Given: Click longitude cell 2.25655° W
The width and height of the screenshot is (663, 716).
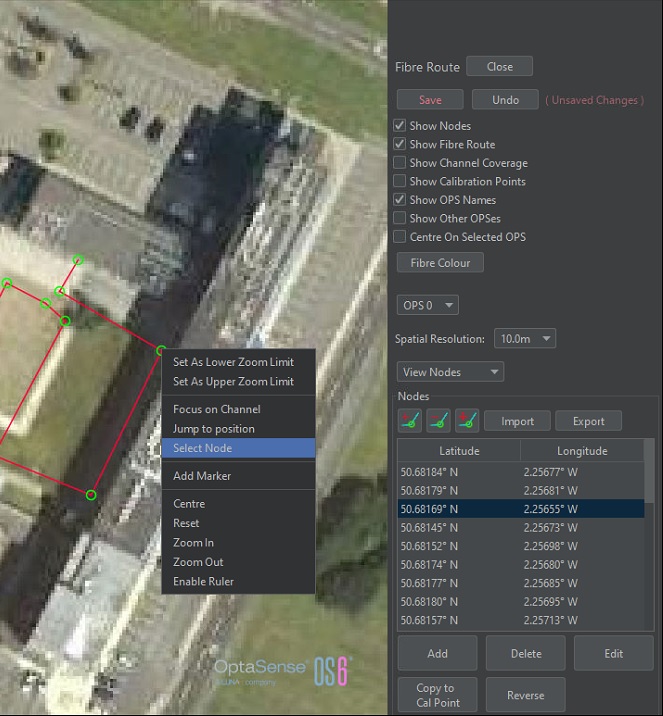Looking at the screenshot, I should (582, 509).
